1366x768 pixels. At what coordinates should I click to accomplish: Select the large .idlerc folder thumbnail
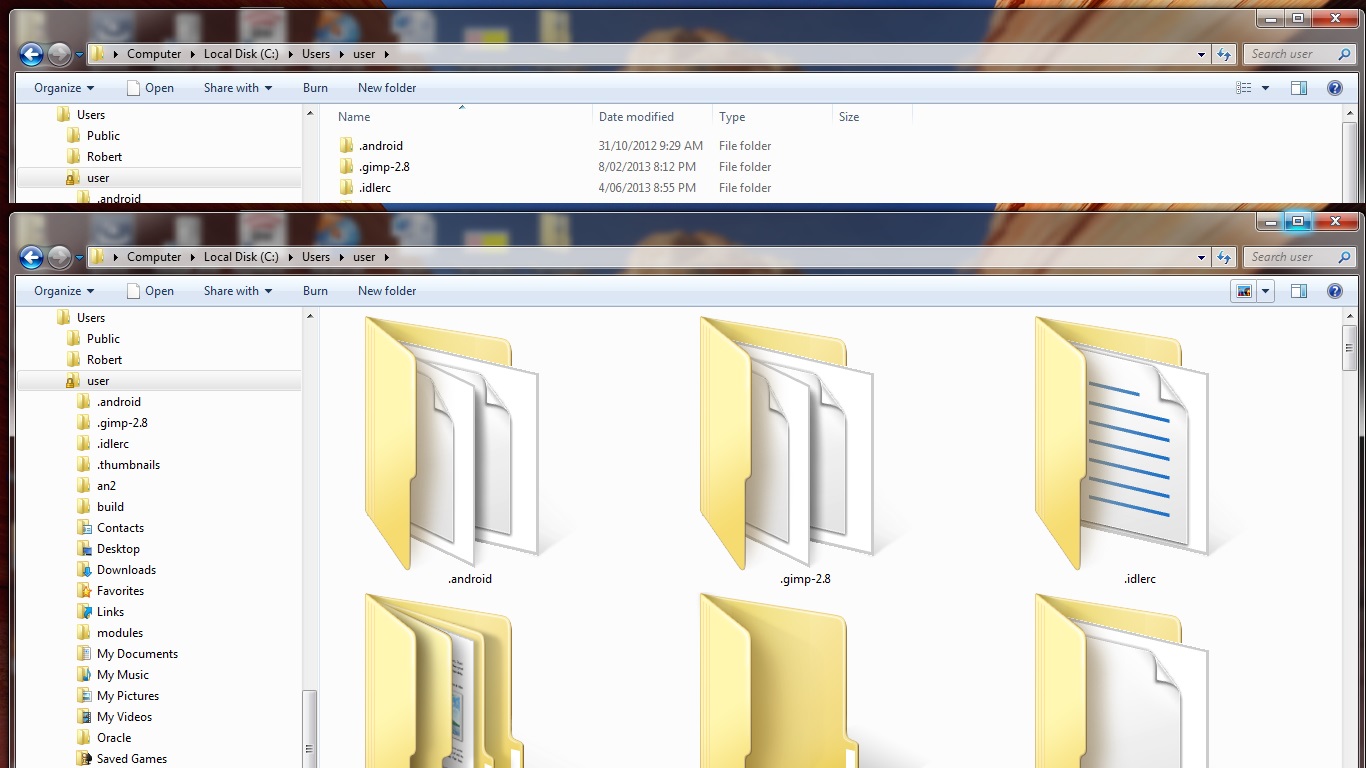(1120, 445)
